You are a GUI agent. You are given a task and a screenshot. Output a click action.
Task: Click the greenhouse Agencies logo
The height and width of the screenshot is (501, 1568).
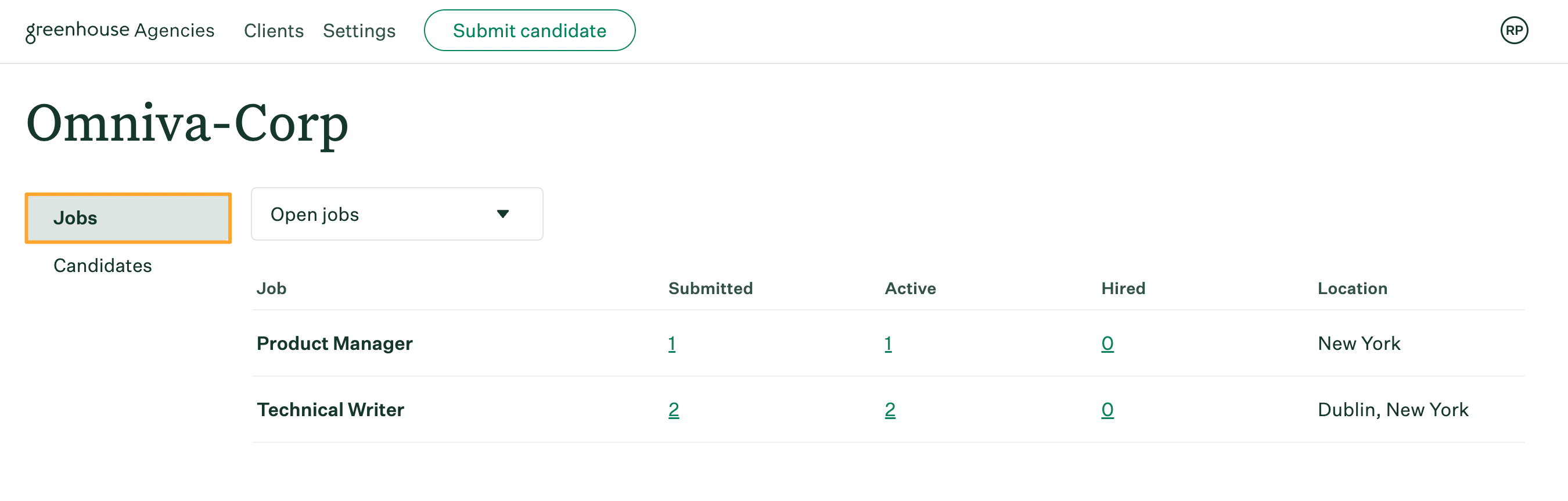pyautogui.click(x=120, y=30)
